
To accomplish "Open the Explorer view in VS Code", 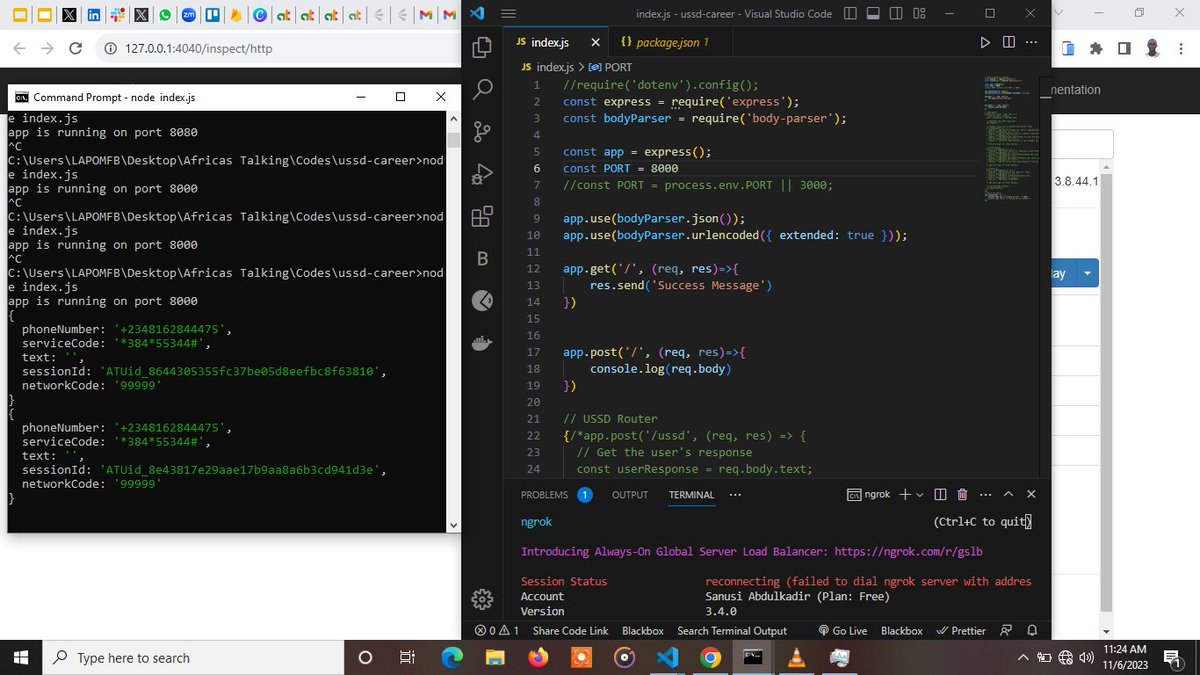I will point(482,47).
